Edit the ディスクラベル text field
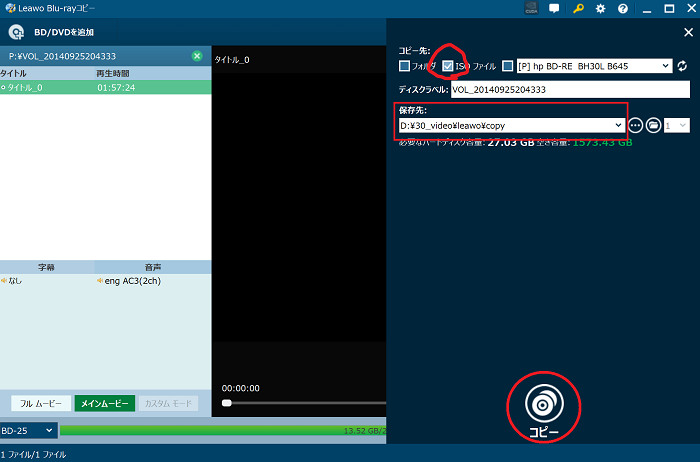 pos(570,89)
